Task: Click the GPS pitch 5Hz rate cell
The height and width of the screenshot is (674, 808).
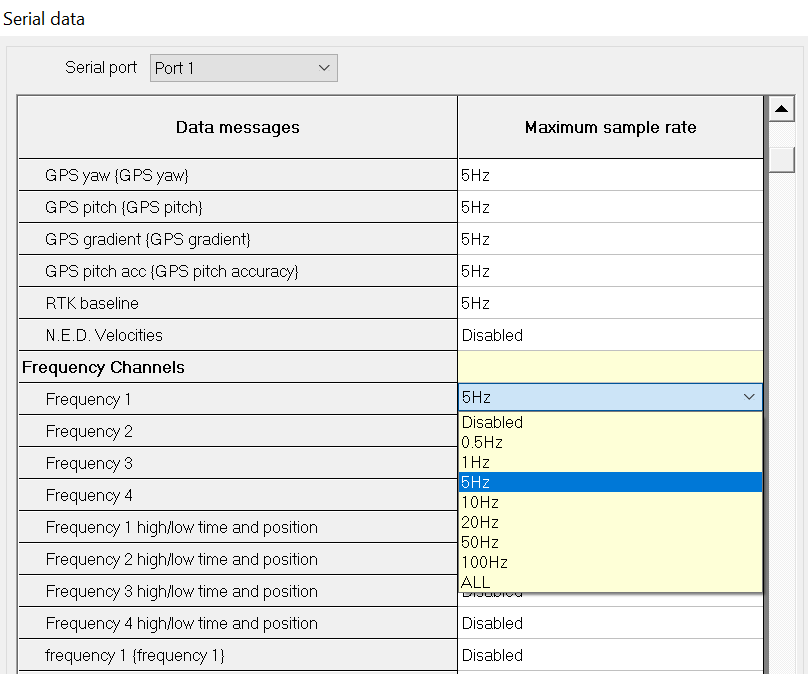Action: coord(610,207)
